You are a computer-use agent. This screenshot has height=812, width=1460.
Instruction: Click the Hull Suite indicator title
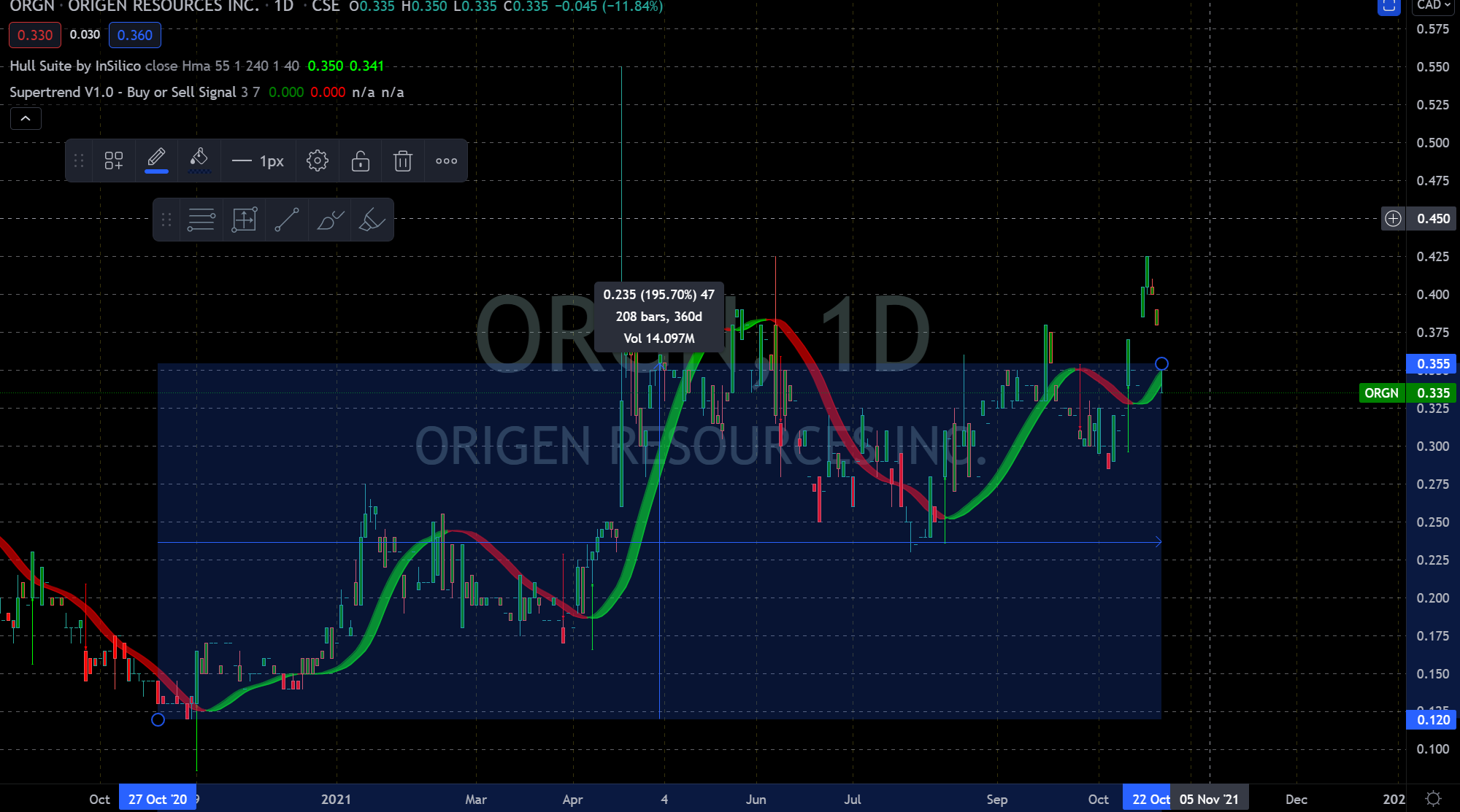[x=77, y=66]
